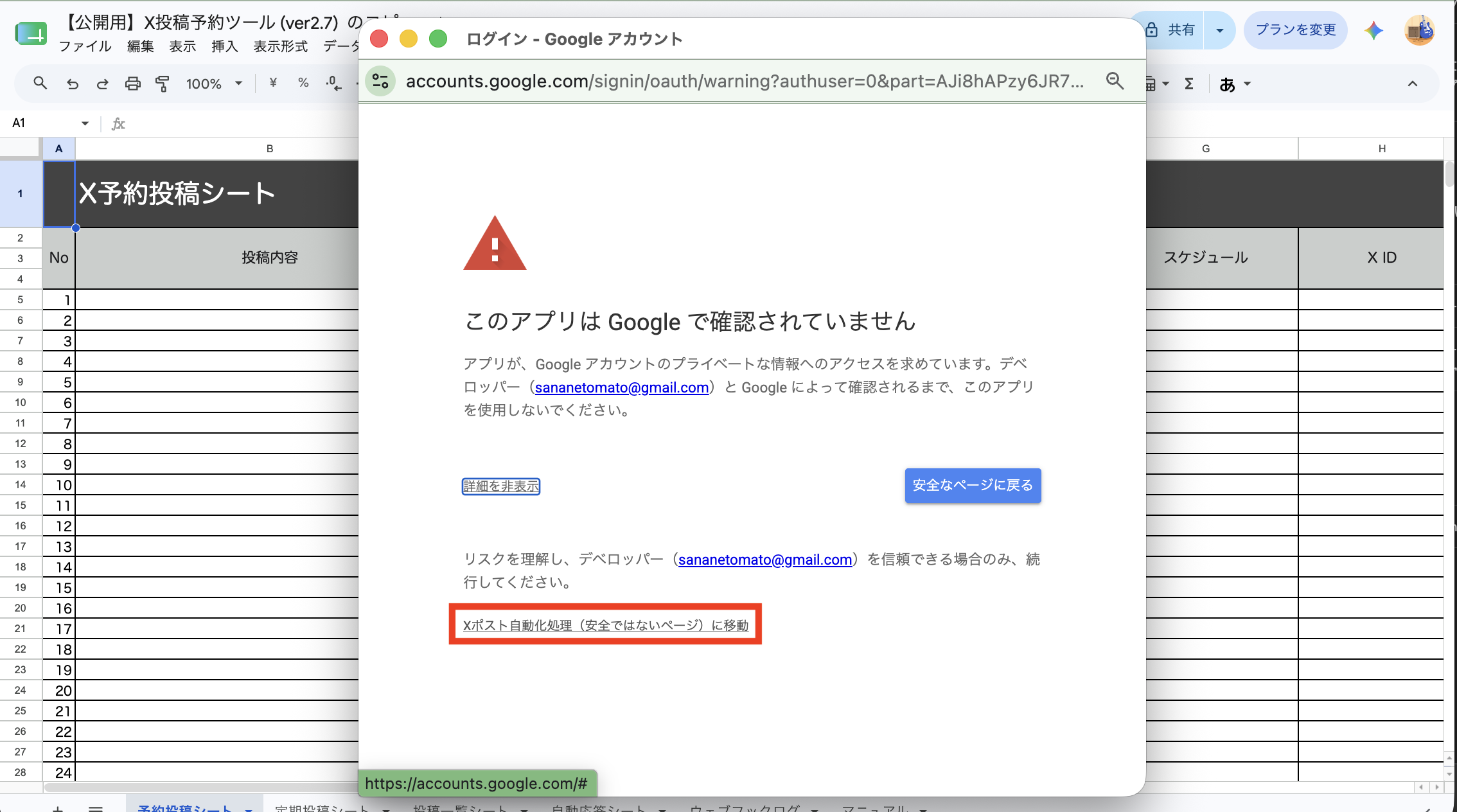Click the site info icon in popup address bar

pyautogui.click(x=380, y=81)
